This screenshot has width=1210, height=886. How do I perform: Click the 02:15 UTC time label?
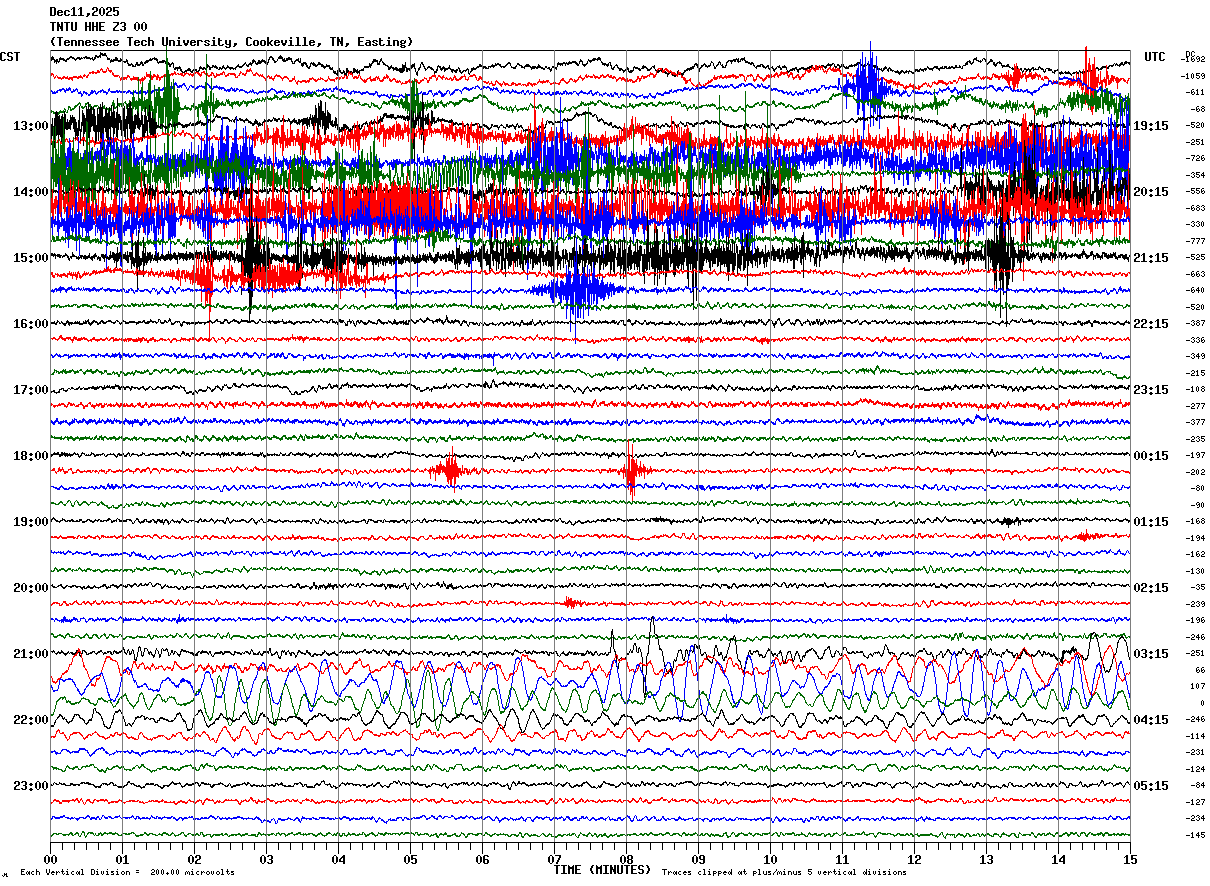click(x=1151, y=588)
